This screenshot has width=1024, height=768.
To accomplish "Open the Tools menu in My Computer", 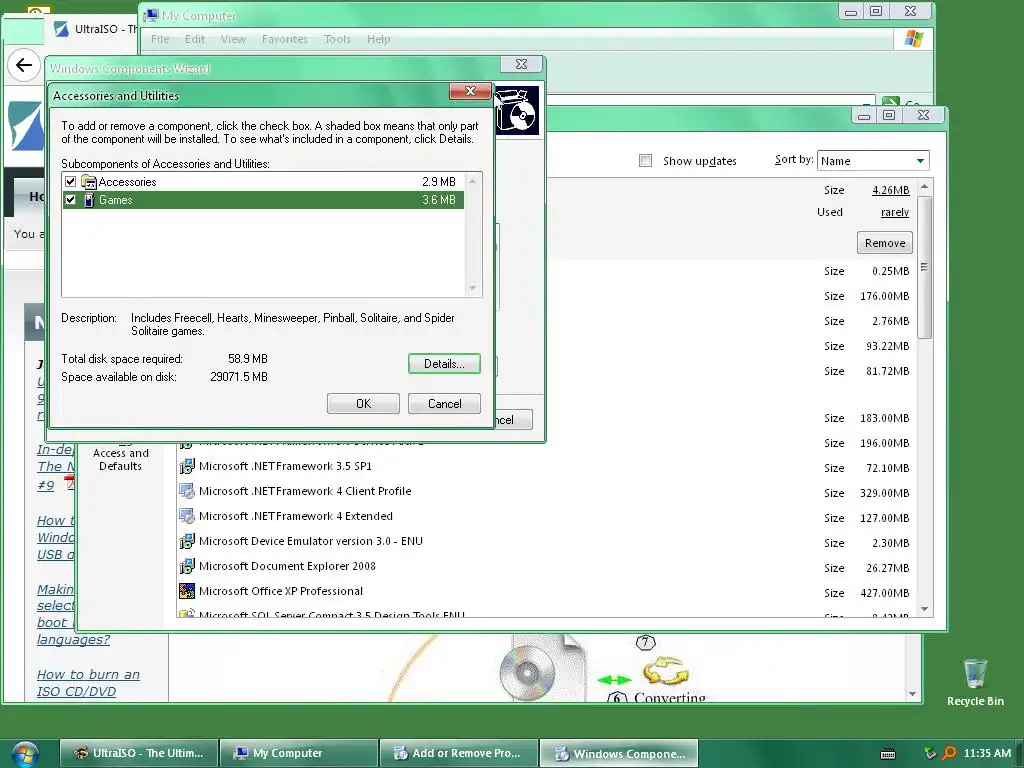I will [x=337, y=39].
